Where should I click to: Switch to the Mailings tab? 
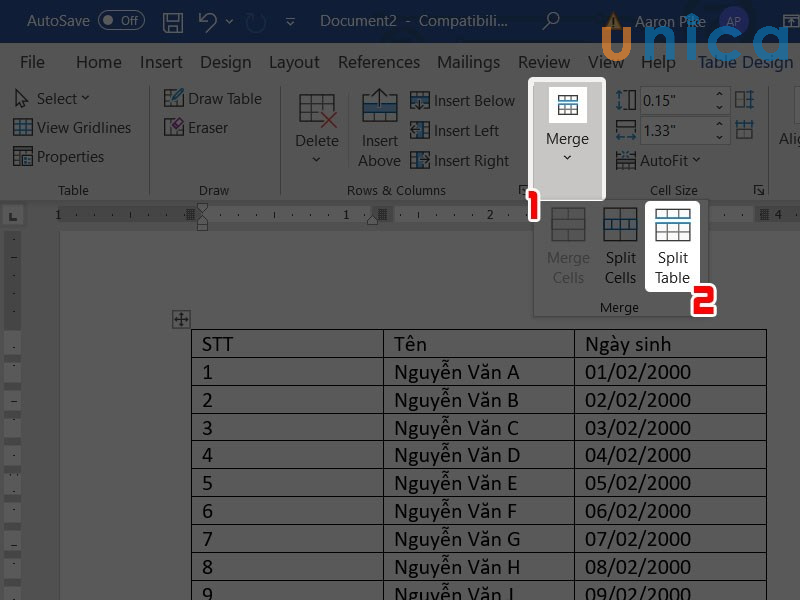[x=468, y=62]
